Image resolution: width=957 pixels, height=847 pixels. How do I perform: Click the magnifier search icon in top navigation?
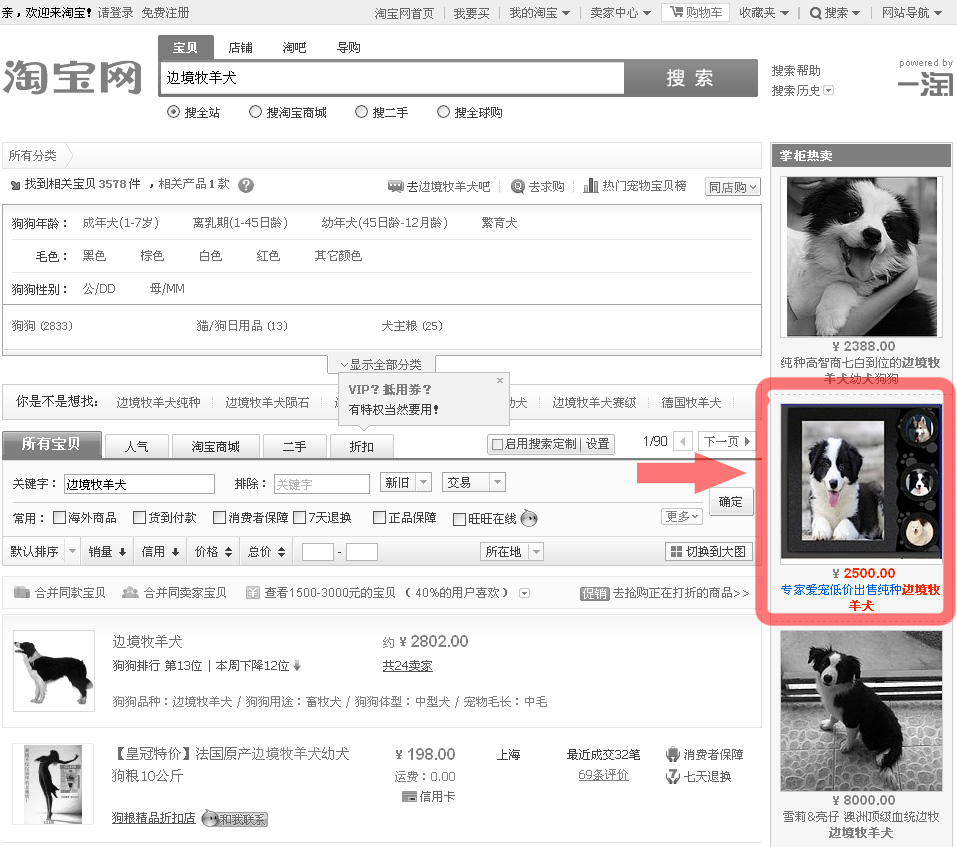coord(815,13)
